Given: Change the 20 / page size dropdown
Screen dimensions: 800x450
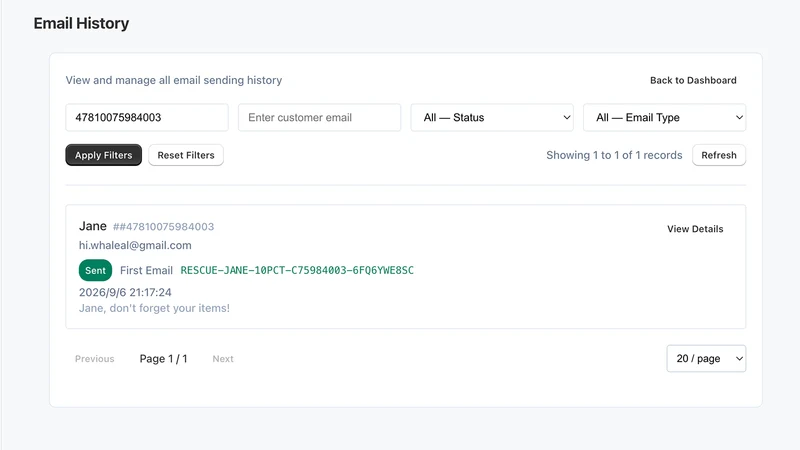Looking at the screenshot, I should 706,359.
